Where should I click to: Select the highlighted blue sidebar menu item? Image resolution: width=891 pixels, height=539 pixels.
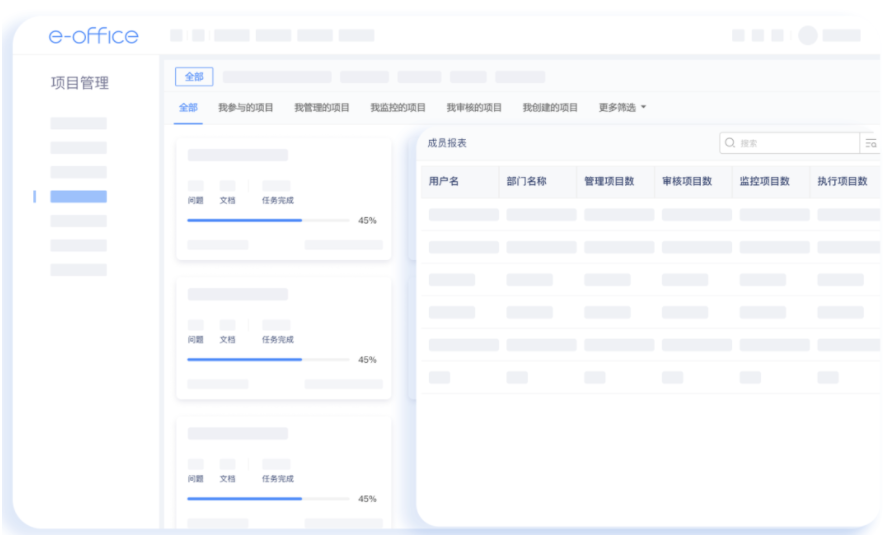click(78, 197)
